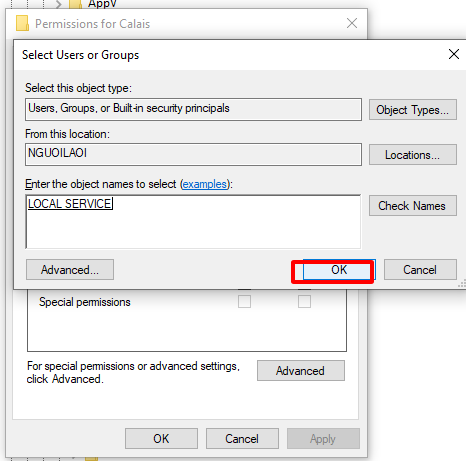Open Advanced search in Select Users or Groups
Image resolution: width=466 pixels, height=461 pixels.
(x=70, y=270)
